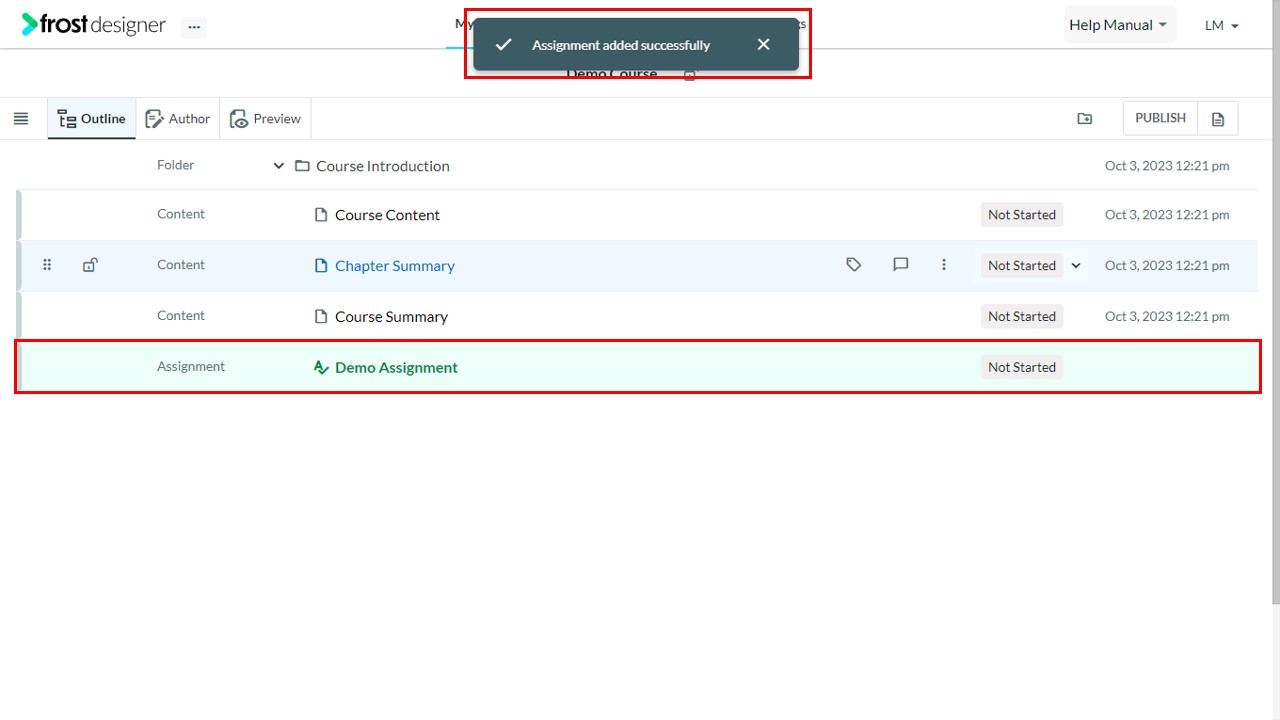Click the add folder icon
Screen dimensions: 1280x720
(x=1085, y=119)
